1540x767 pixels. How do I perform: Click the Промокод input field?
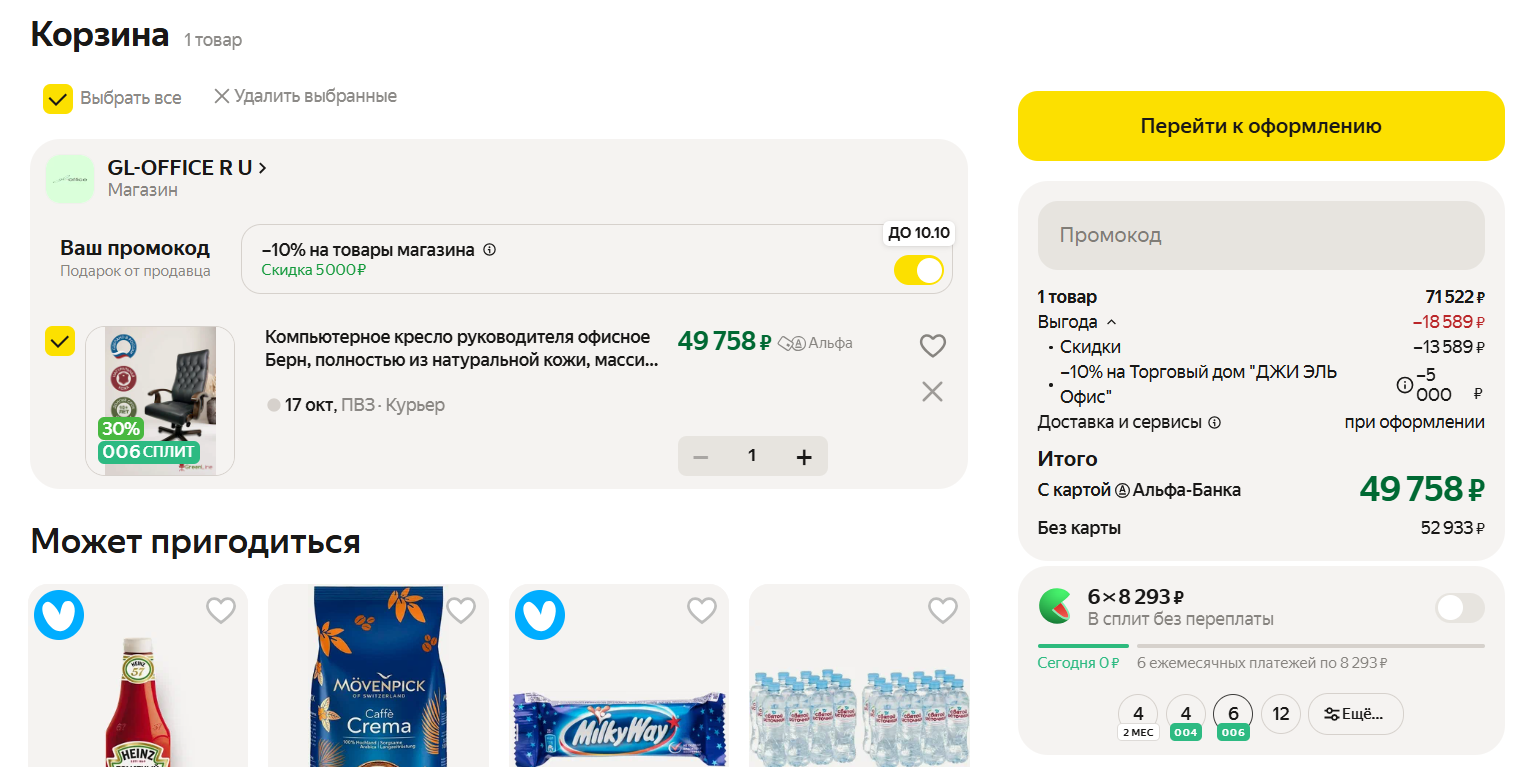[x=1261, y=236]
